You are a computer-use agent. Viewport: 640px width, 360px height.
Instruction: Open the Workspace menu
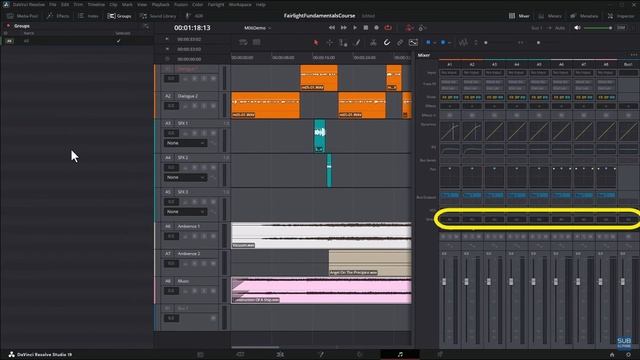click(x=240, y=4)
